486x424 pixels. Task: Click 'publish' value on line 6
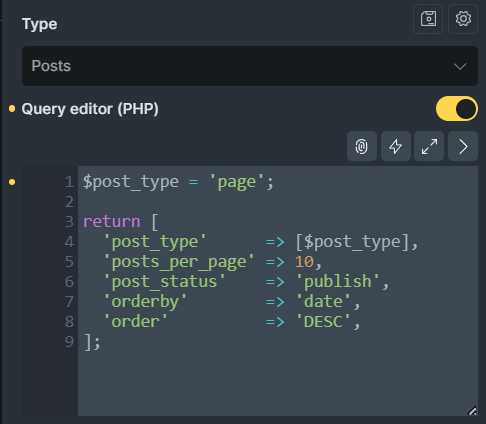(337, 282)
